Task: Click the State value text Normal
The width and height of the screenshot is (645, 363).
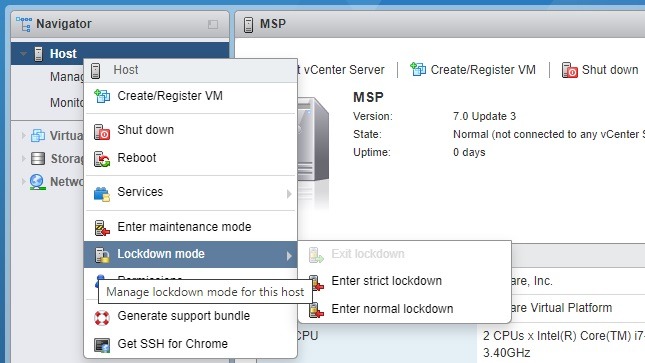Action: coord(471,135)
